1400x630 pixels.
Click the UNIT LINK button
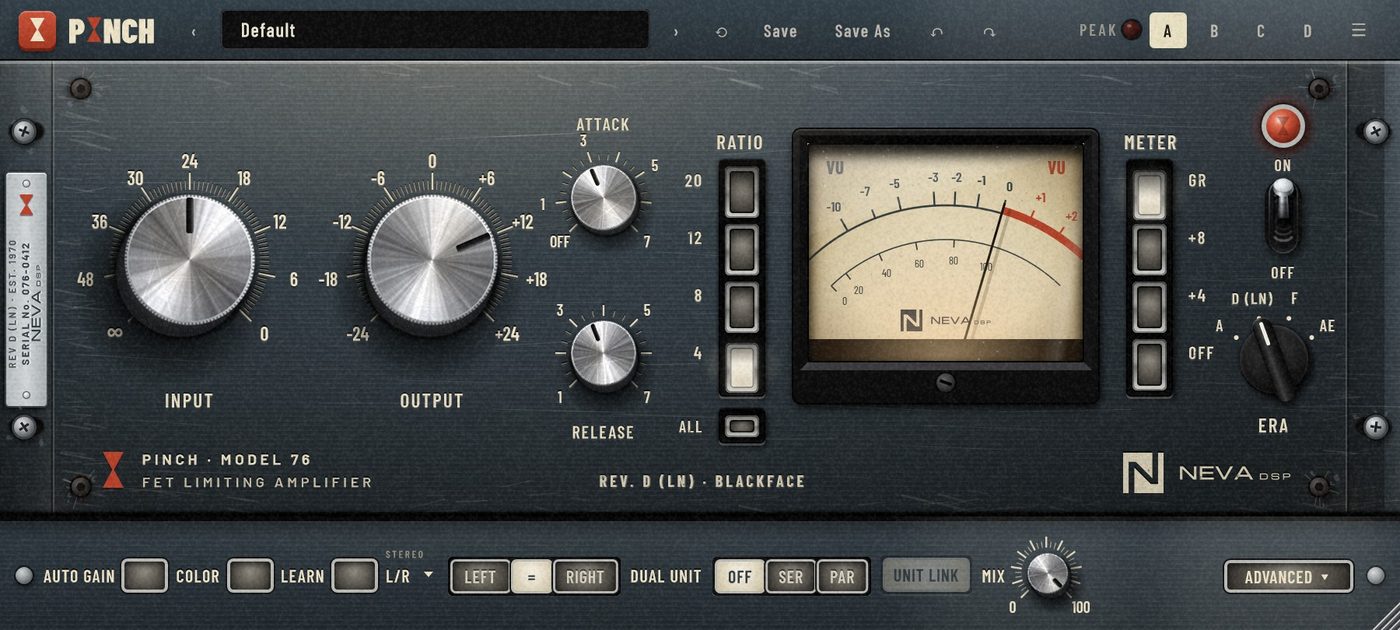pyautogui.click(x=926, y=575)
